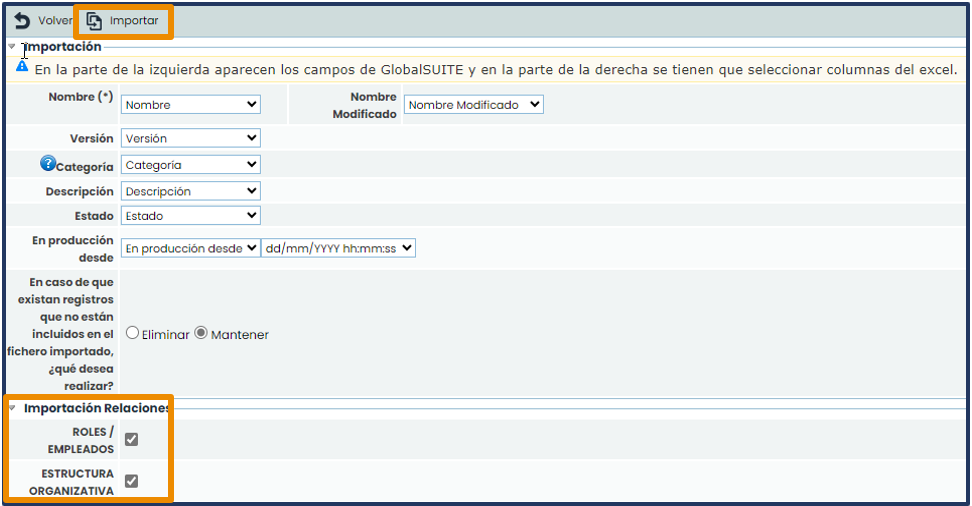Click the Volver back arrow icon
Image resolution: width=972 pixels, height=506 pixels.
click(x=21, y=21)
